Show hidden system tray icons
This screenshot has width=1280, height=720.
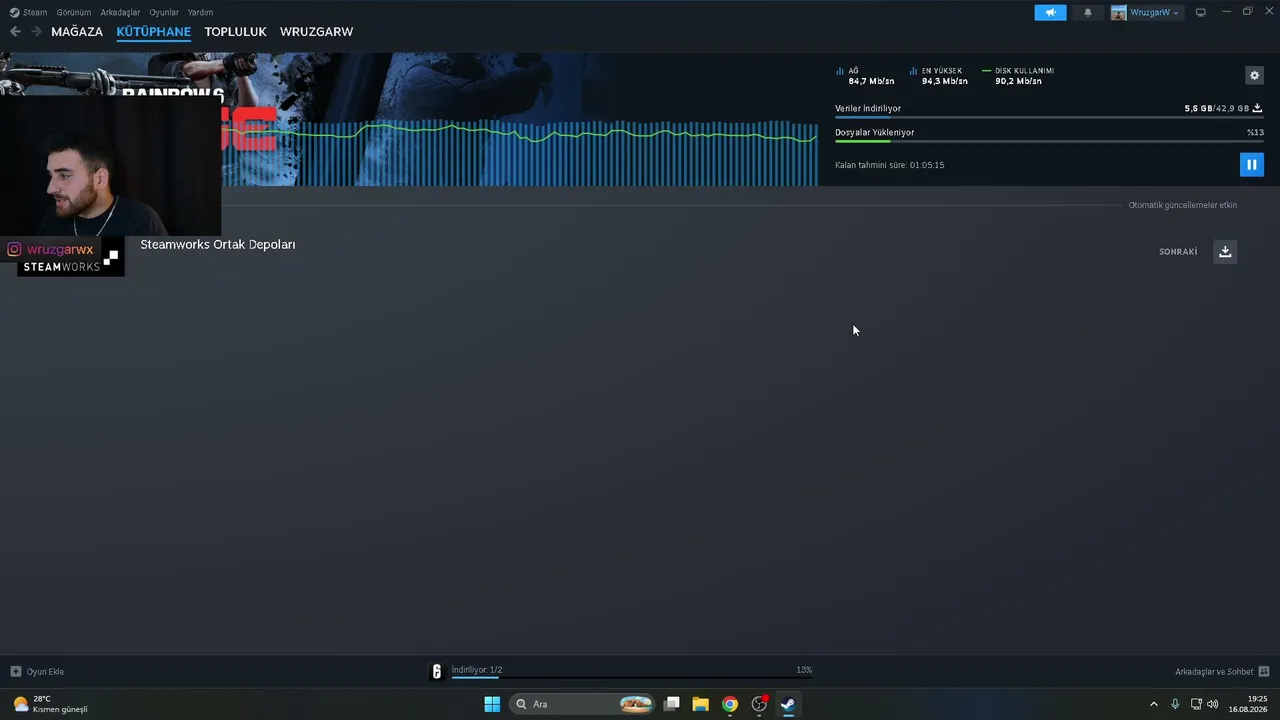click(x=1154, y=704)
